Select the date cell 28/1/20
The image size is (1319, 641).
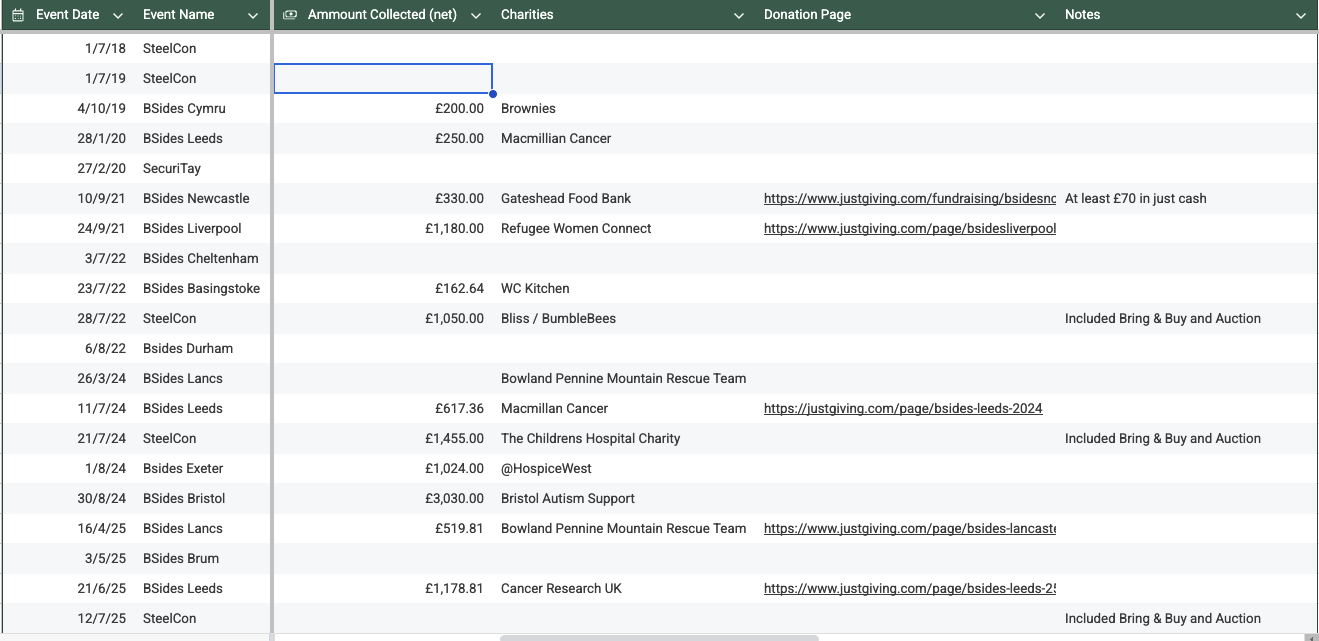(x=68, y=139)
